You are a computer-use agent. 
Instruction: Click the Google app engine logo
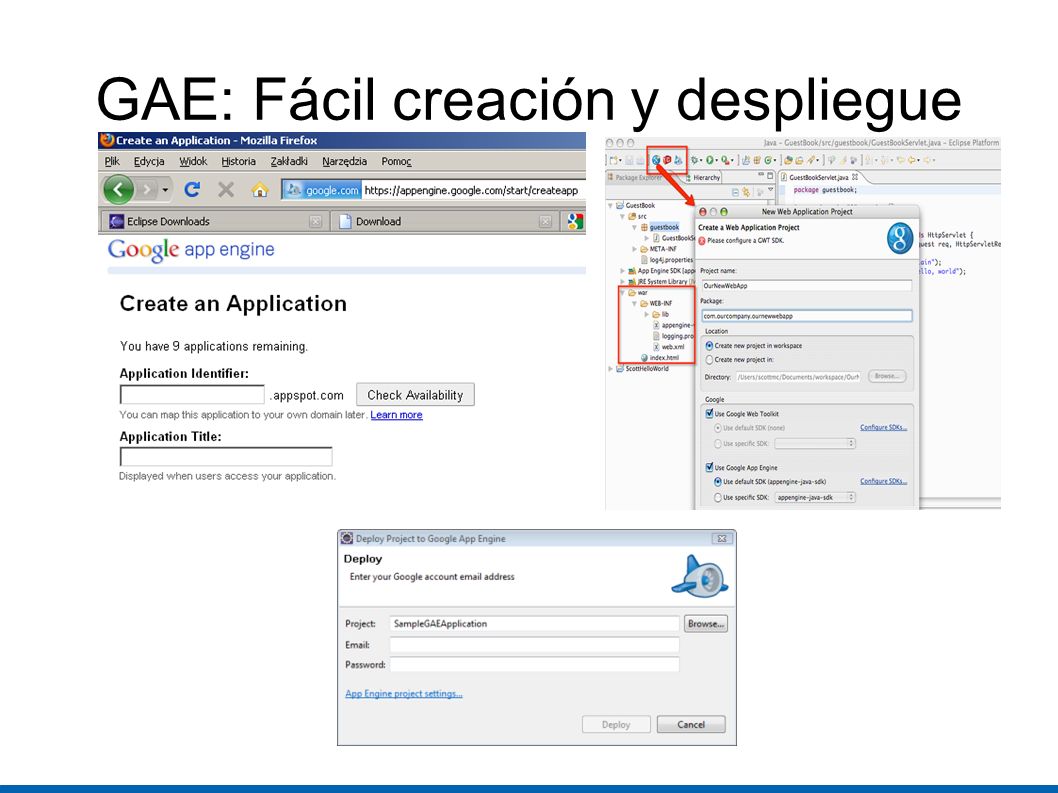tap(191, 250)
